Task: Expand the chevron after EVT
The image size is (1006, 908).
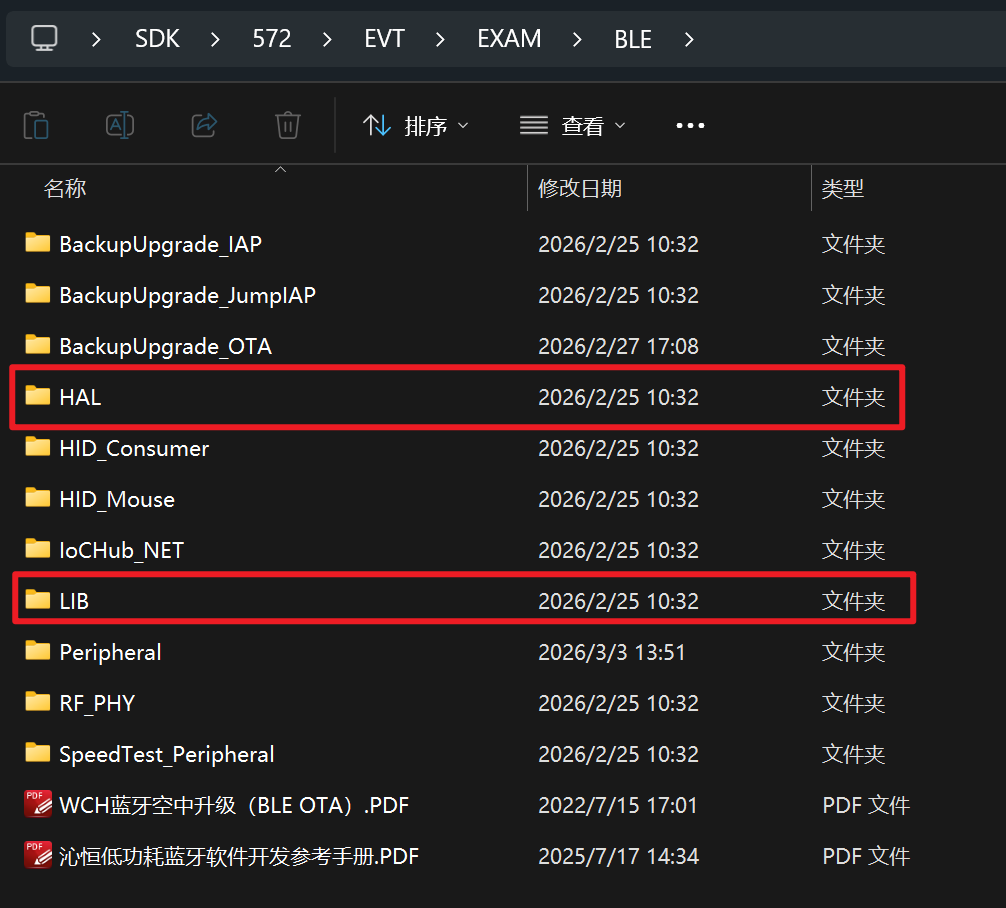Action: [440, 40]
